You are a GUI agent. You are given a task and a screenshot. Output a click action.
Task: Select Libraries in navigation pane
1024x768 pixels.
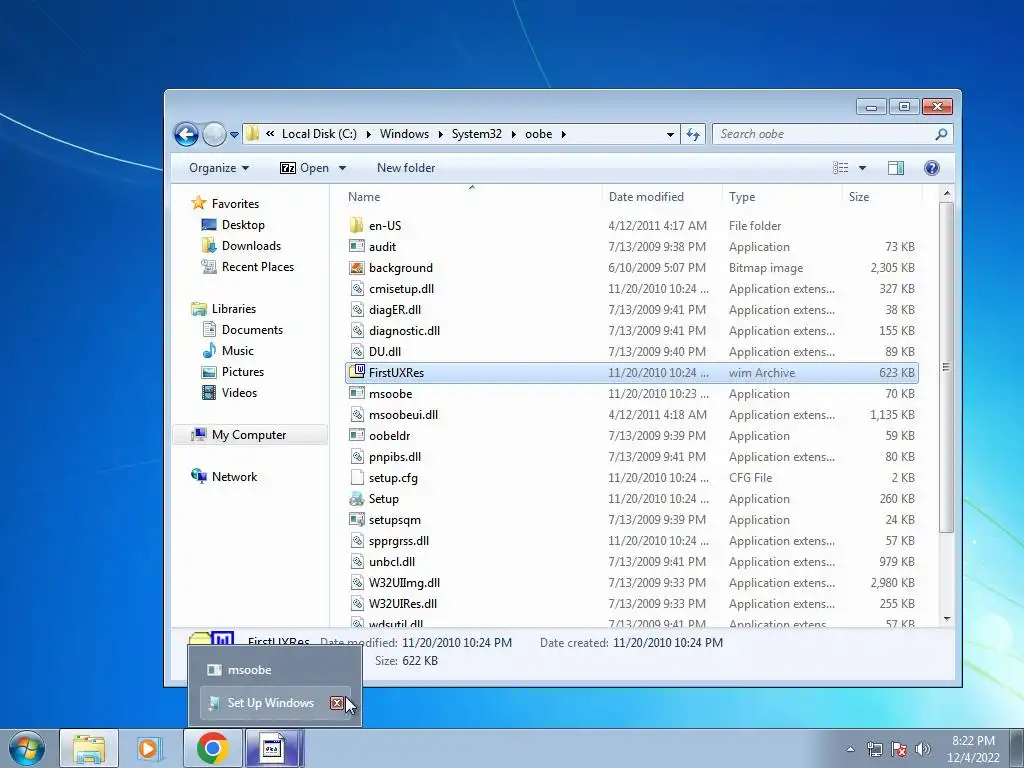click(x=233, y=309)
